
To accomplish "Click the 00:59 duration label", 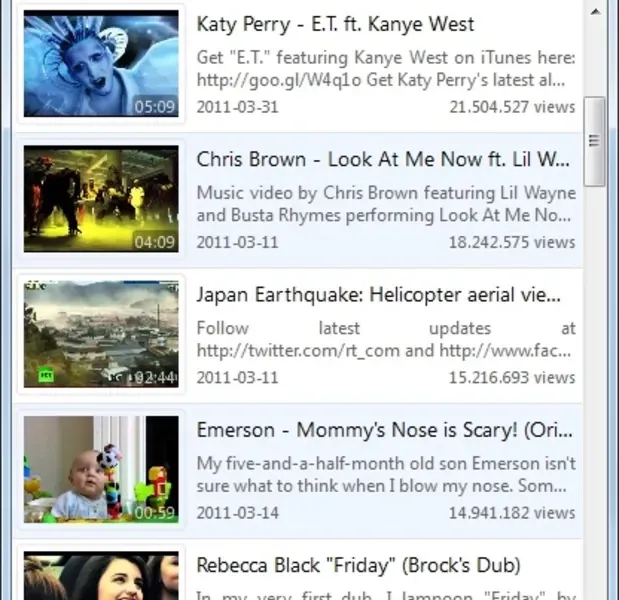I will tap(154, 512).
